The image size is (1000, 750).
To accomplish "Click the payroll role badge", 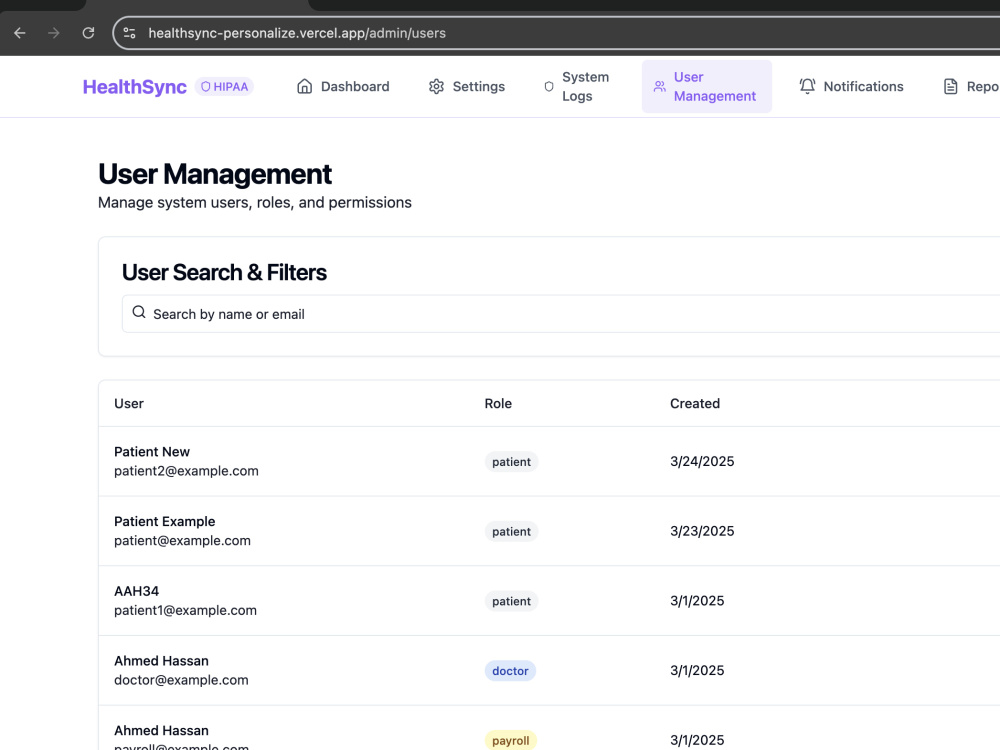I will coord(510,740).
